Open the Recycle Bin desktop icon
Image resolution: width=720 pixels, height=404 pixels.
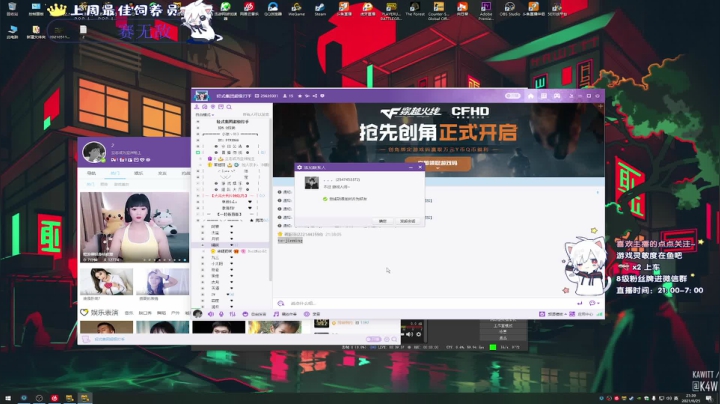(x=12, y=8)
